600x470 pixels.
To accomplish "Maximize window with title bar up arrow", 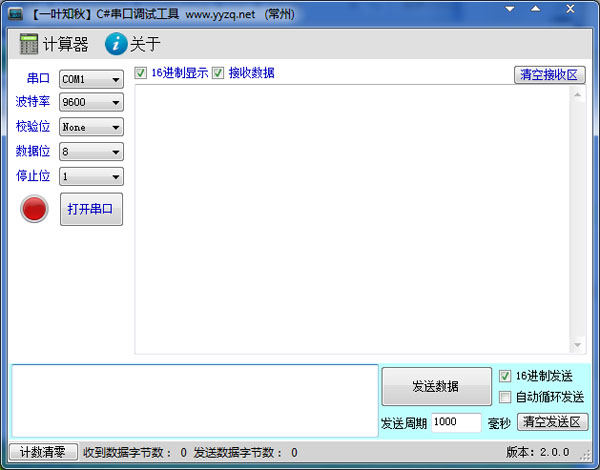I will (536, 9).
